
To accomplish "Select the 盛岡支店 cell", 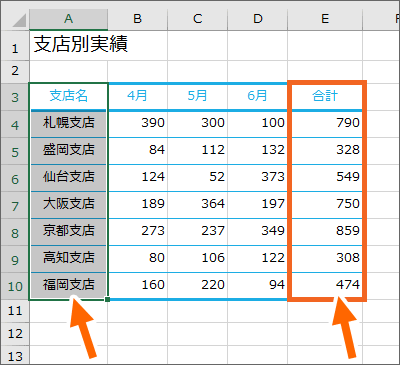I will [x=68, y=151].
